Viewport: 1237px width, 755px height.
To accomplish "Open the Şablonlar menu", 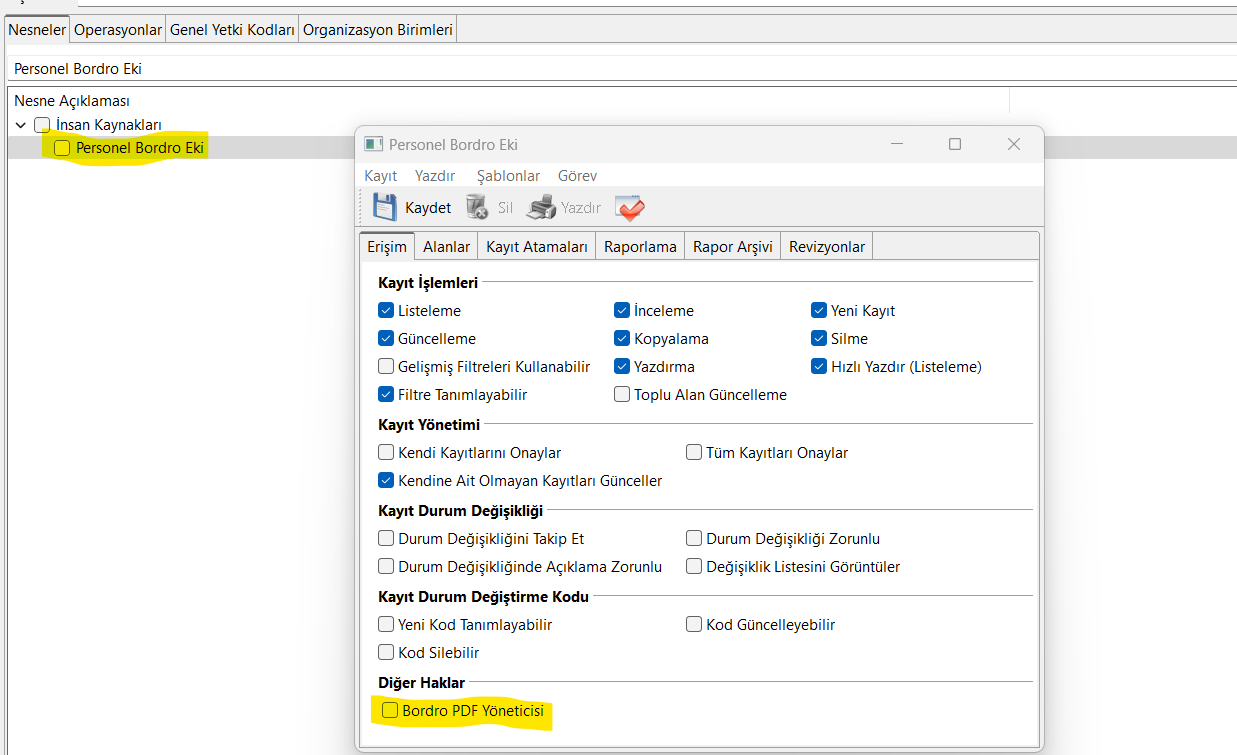I will [x=508, y=175].
